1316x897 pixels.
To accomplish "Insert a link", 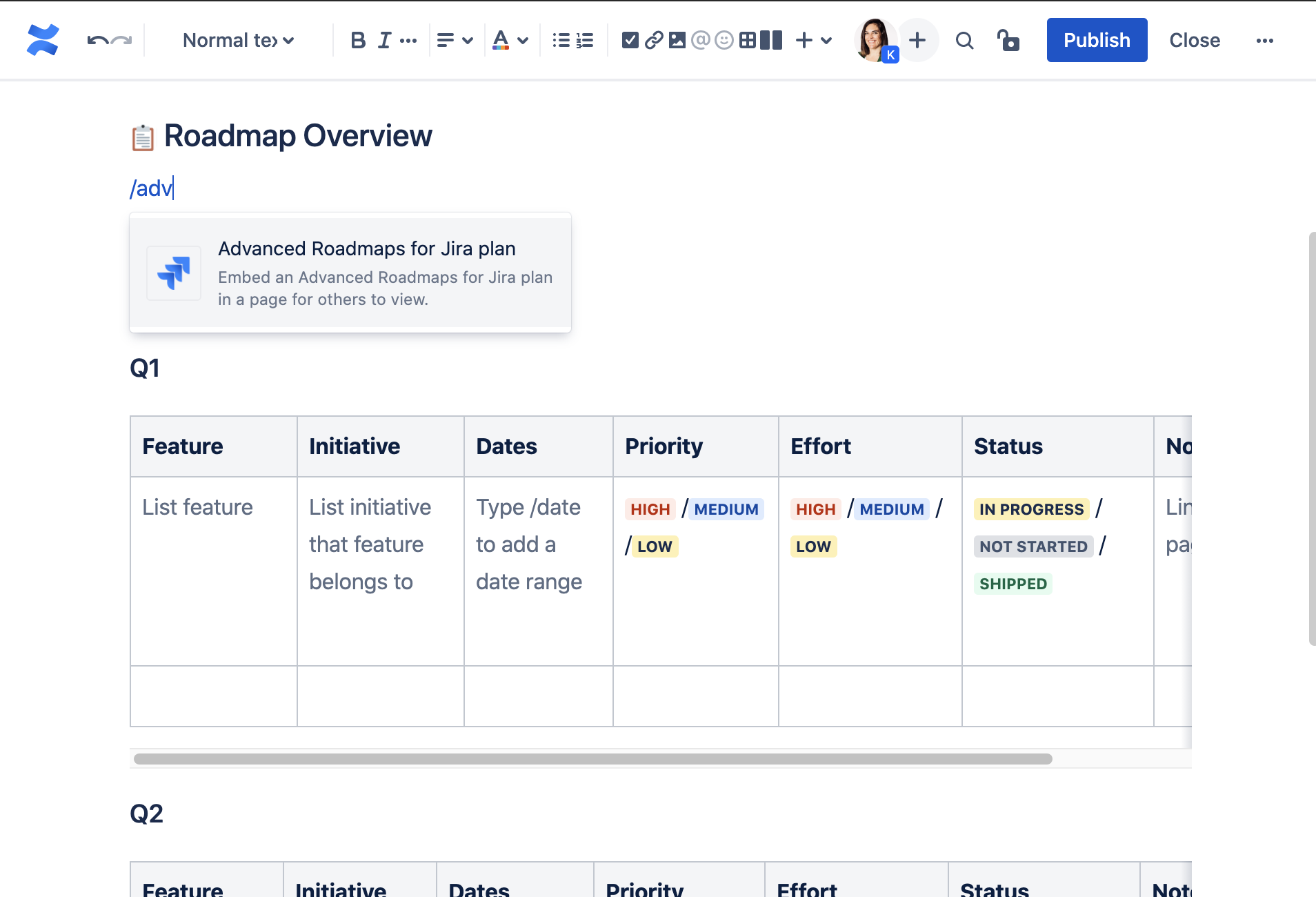I will coord(654,40).
